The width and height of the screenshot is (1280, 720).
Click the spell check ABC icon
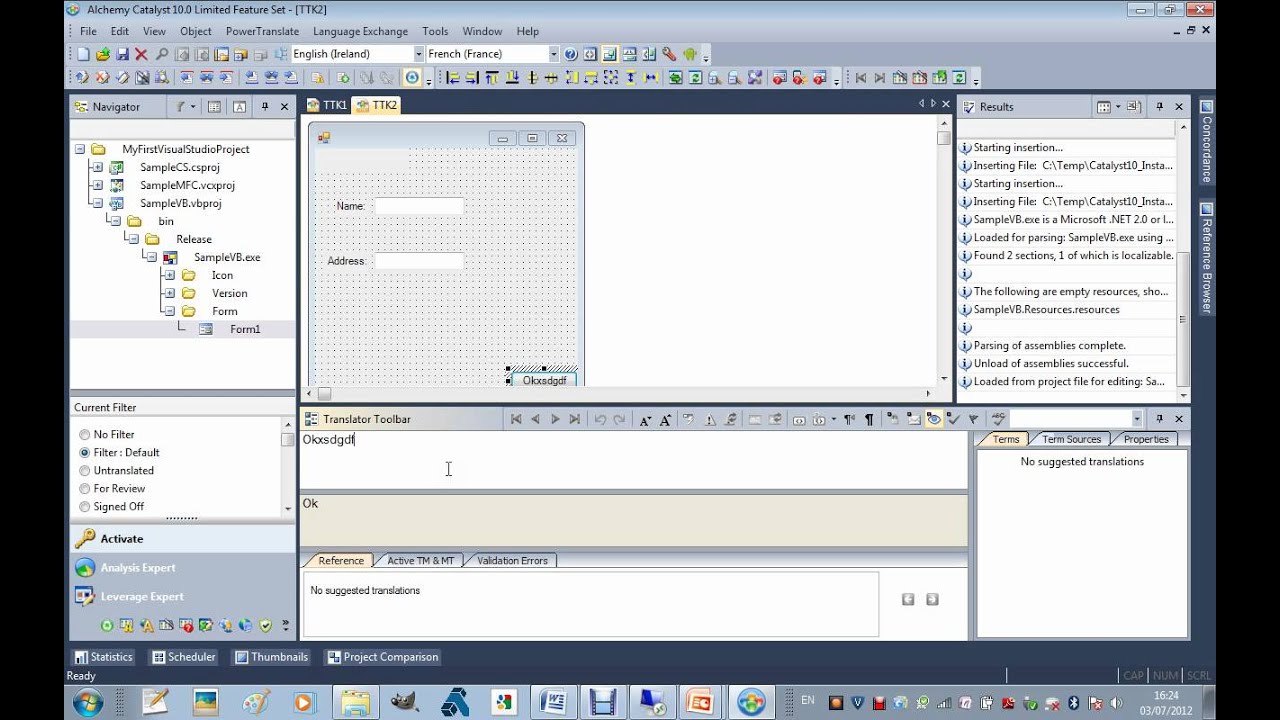point(998,419)
